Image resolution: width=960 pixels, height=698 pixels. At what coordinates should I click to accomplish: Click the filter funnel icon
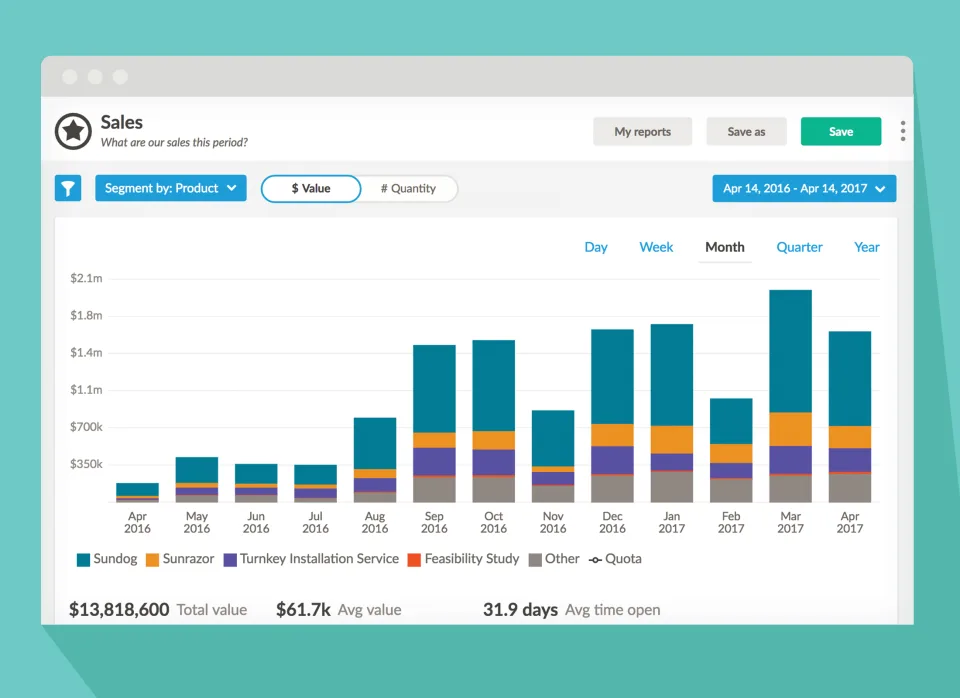point(68,188)
